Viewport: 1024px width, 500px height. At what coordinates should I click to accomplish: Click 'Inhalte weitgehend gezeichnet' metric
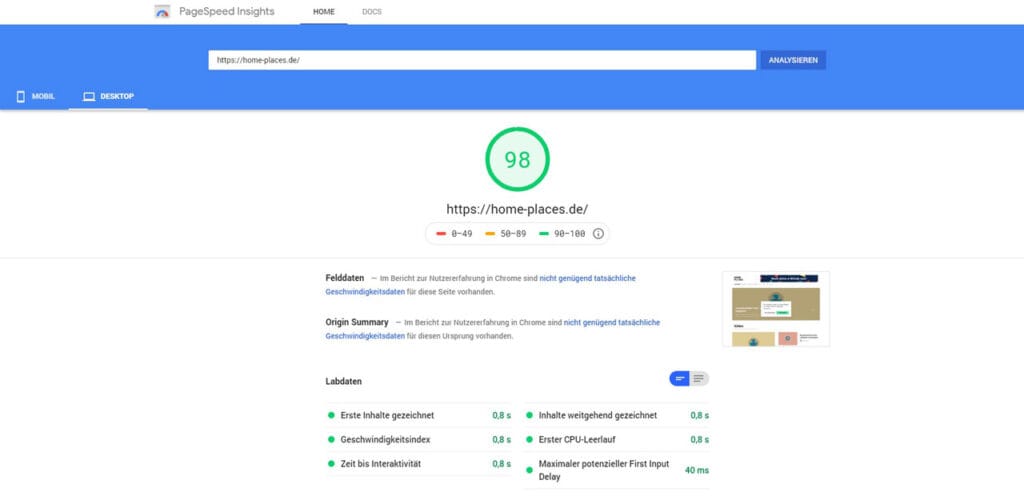coord(616,415)
